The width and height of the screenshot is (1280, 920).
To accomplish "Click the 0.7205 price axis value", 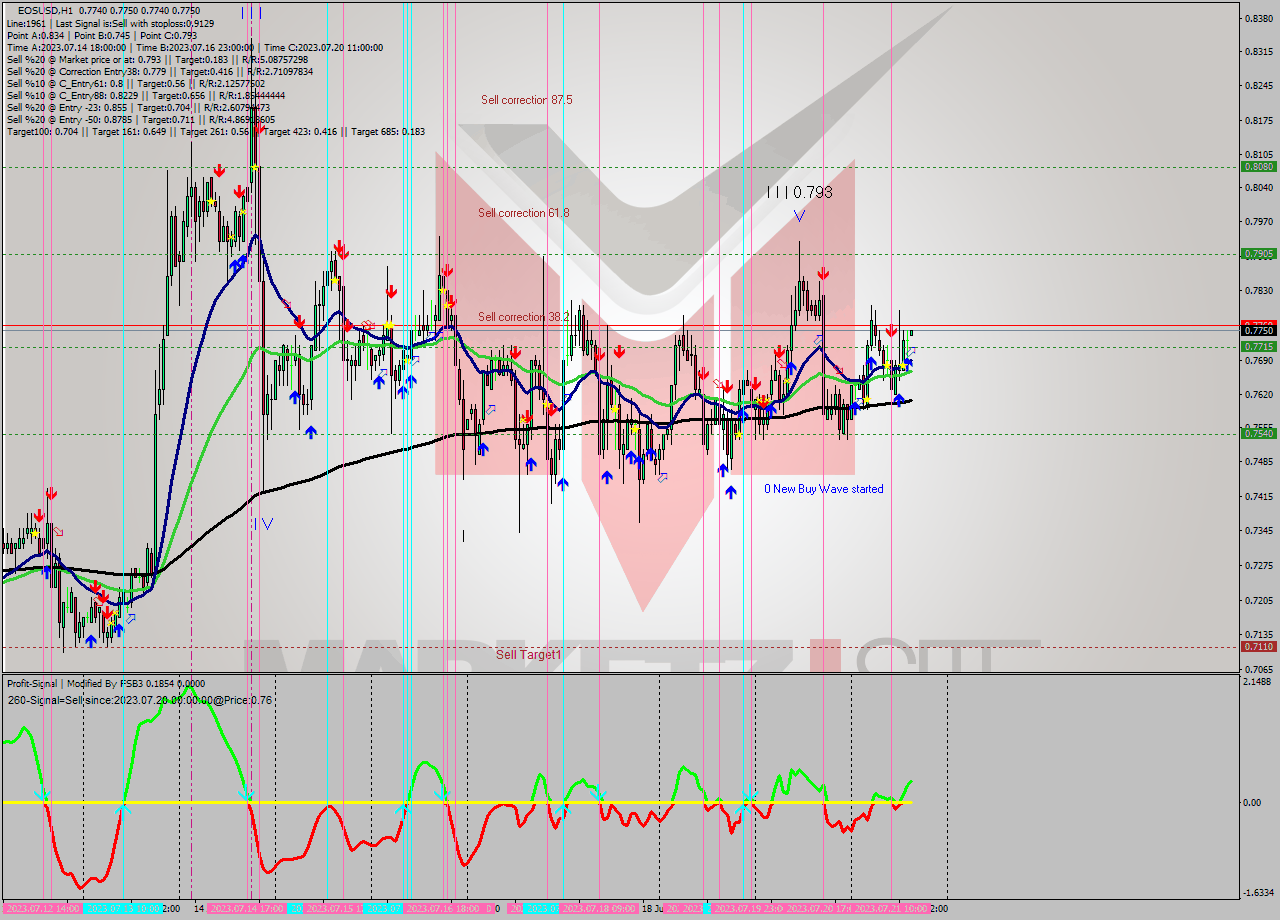I will pyautogui.click(x=1259, y=600).
